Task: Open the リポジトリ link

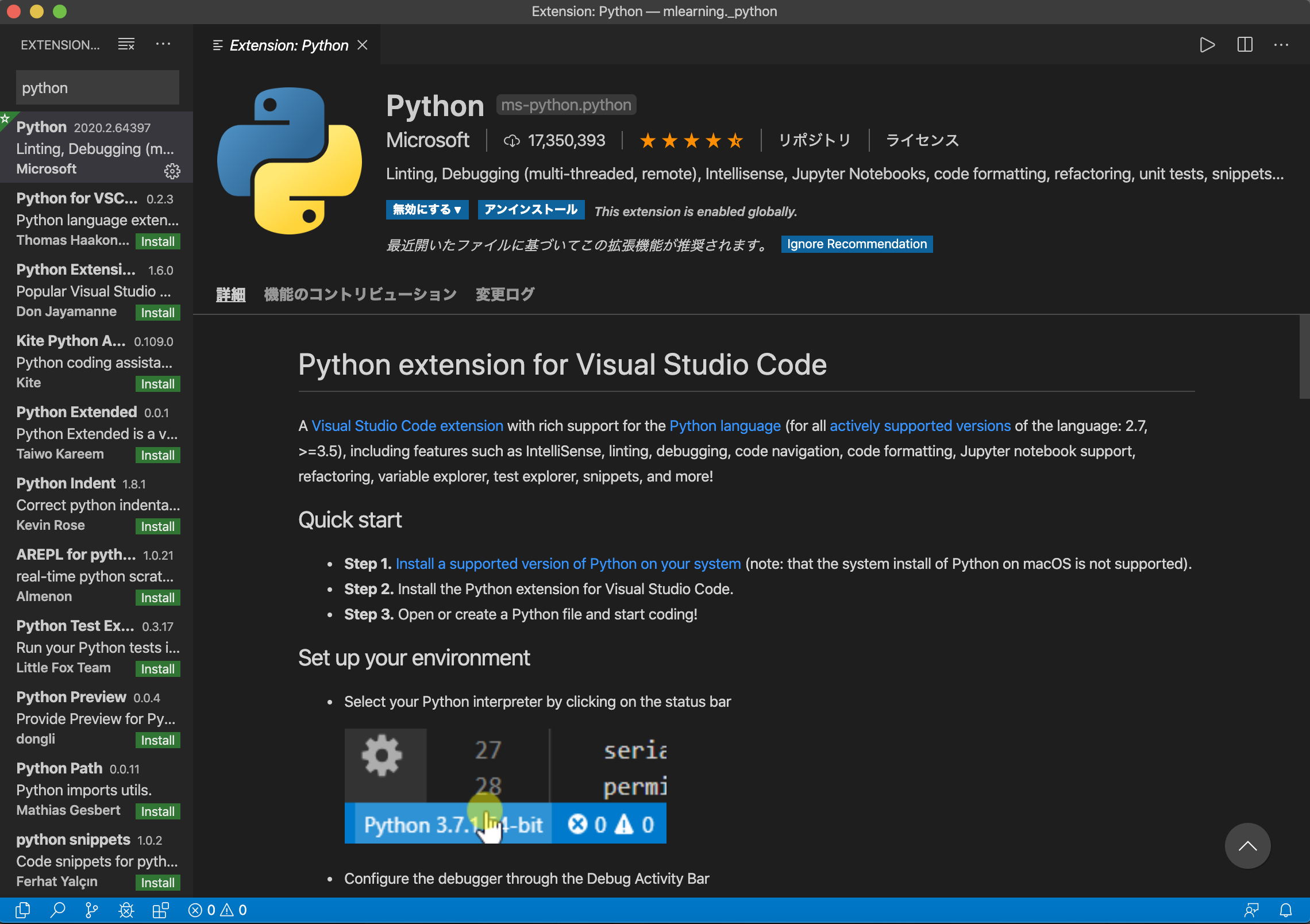Action: 815,140
